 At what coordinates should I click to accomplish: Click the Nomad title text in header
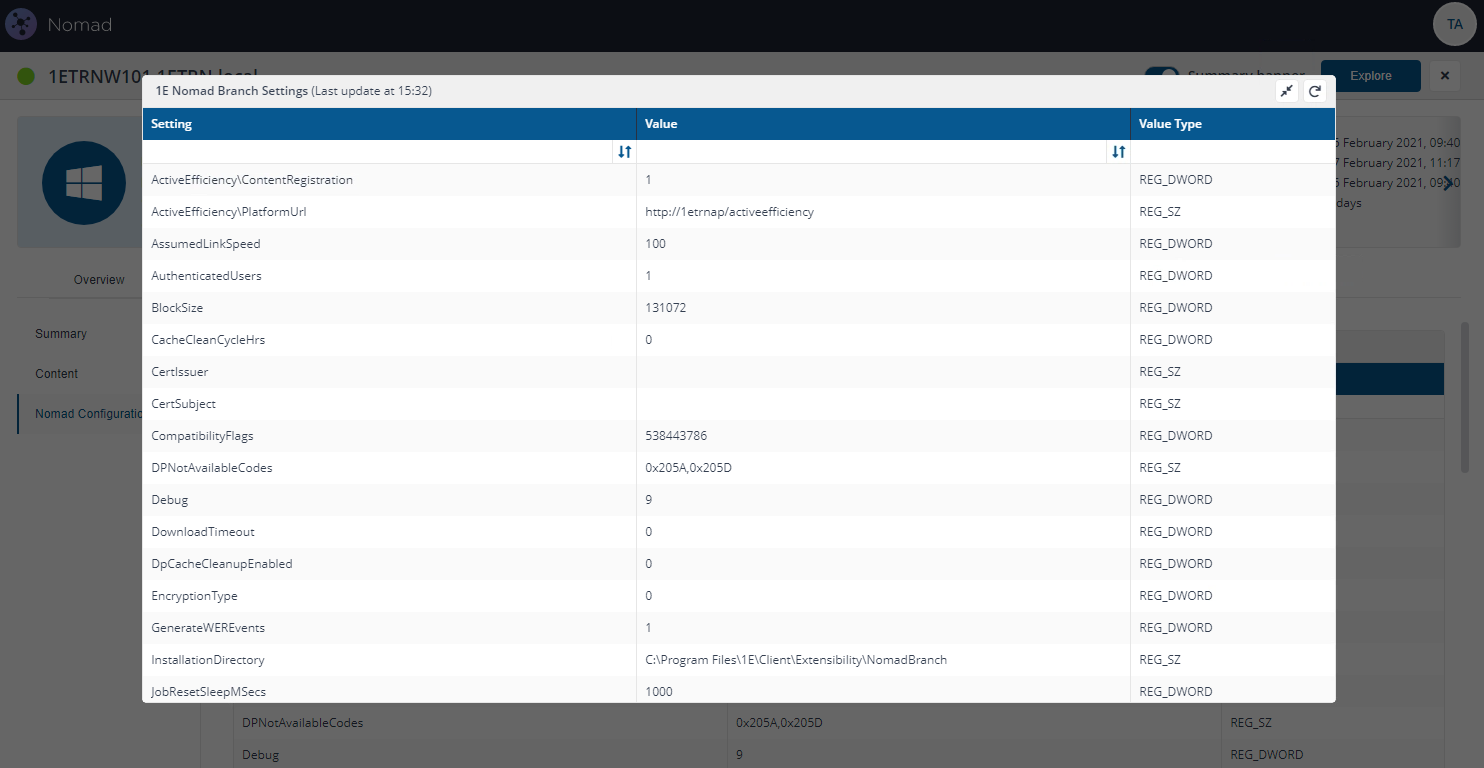[x=80, y=24]
